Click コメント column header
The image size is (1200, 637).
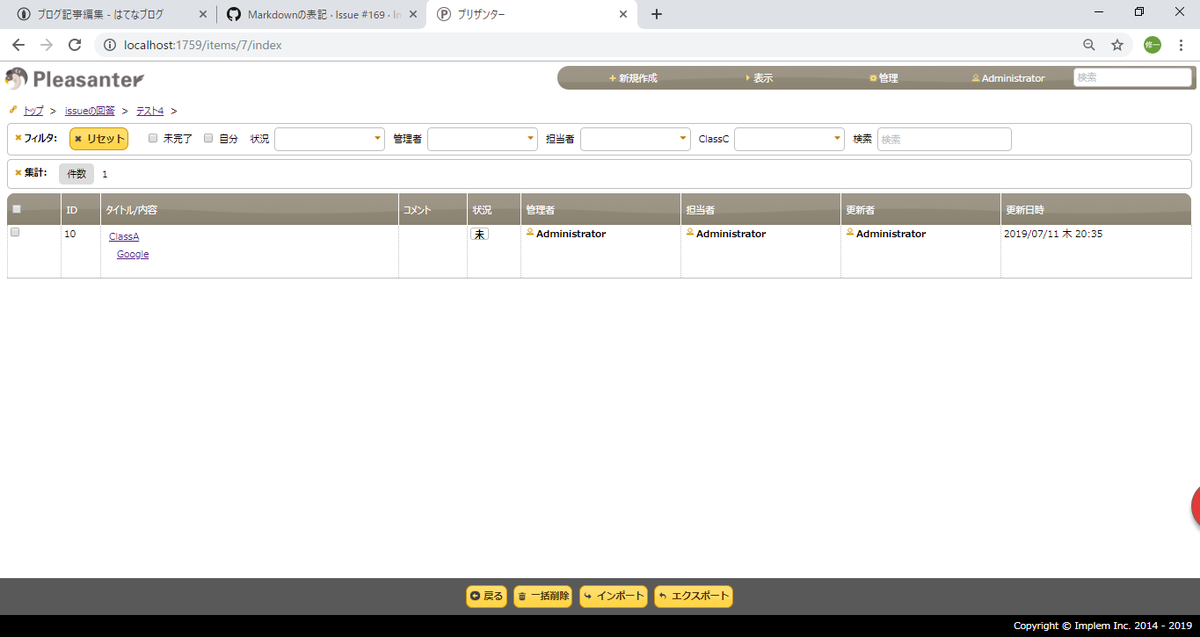click(434, 210)
